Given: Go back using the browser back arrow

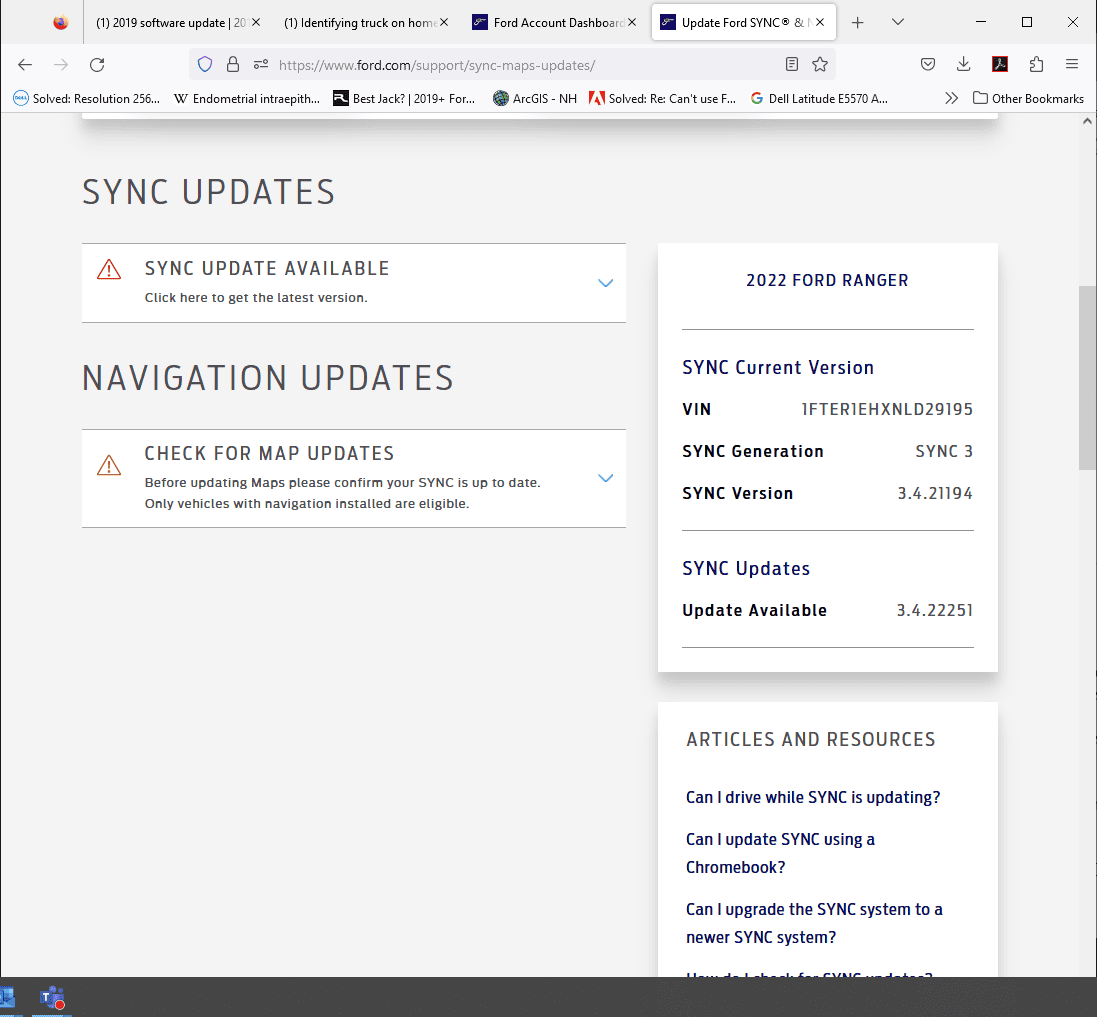Looking at the screenshot, I should point(25,65).
